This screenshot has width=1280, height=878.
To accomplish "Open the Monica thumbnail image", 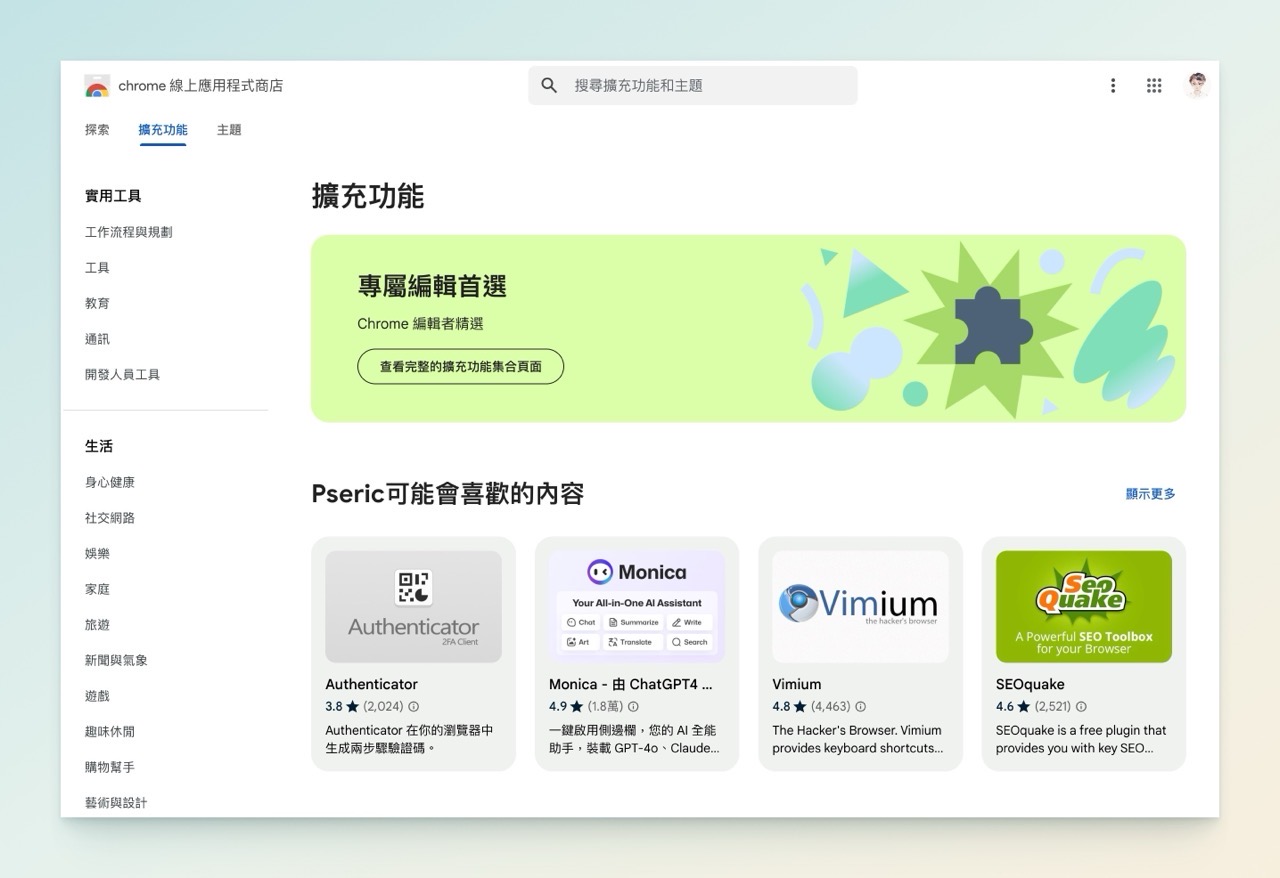I will (637, 607).
